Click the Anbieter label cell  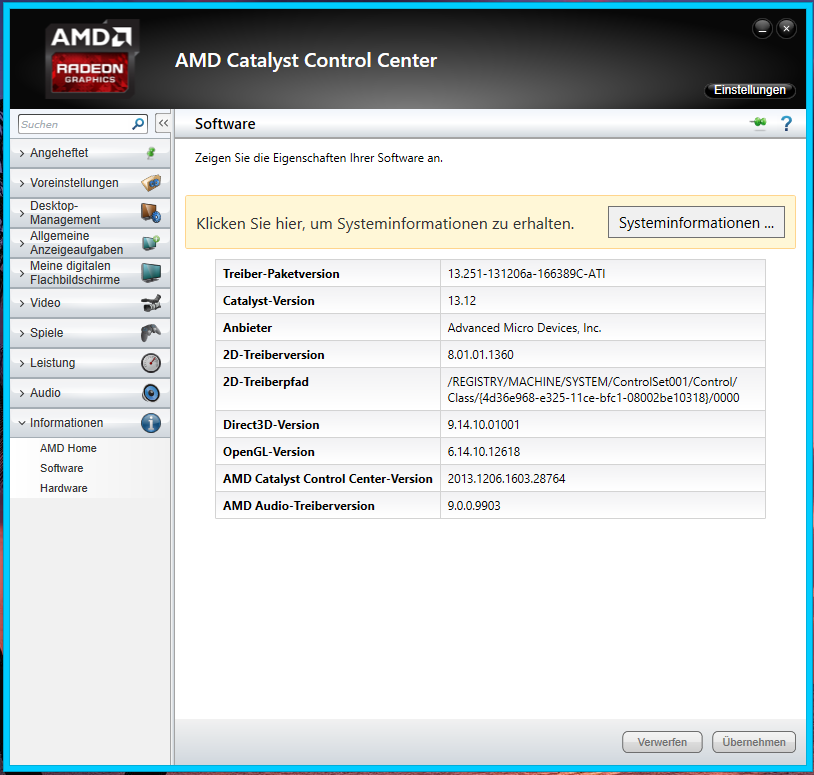click(x=328, y=328)
